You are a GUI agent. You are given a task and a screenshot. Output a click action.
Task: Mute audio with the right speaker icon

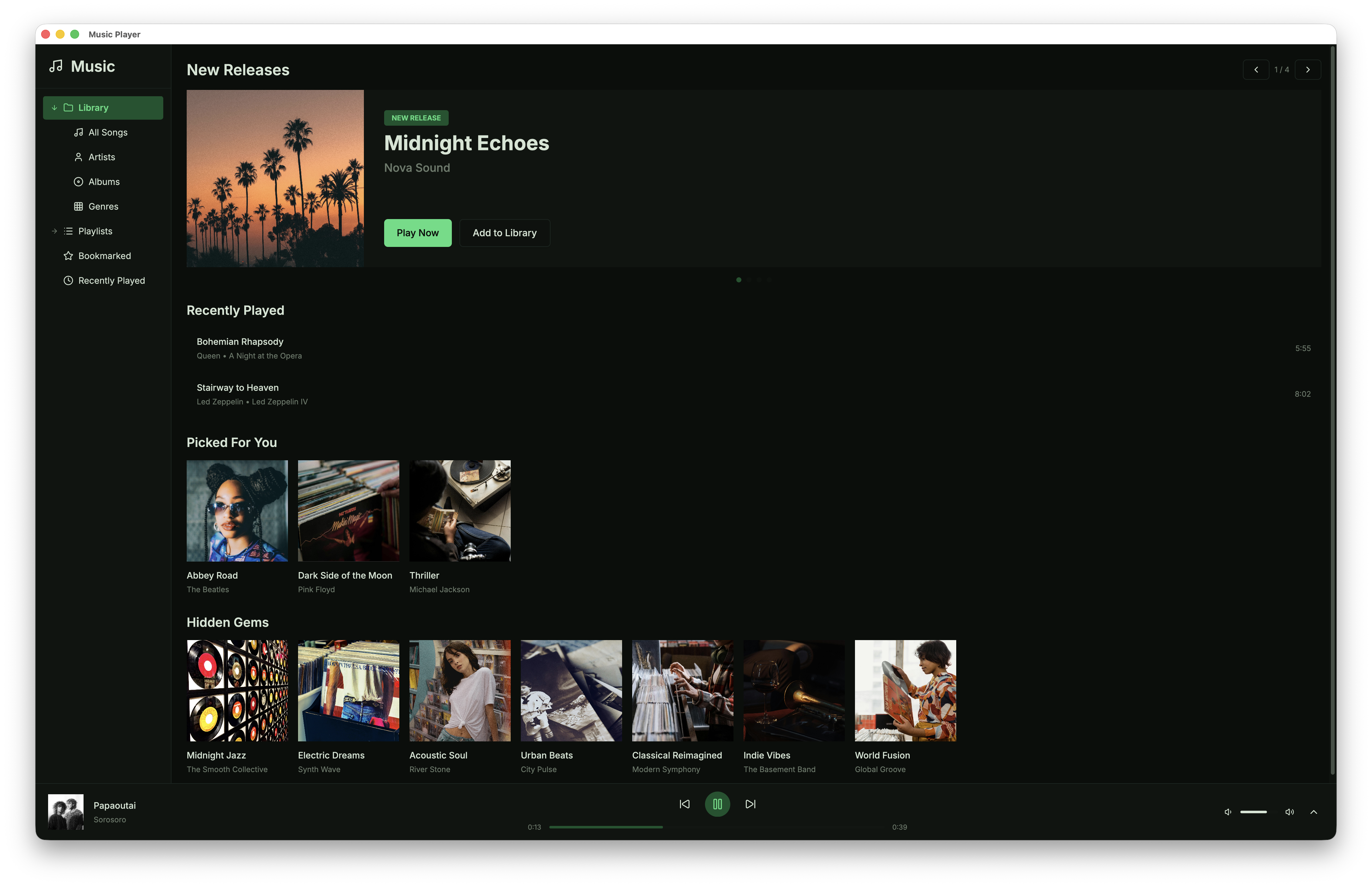click(x=1289, y=812)
